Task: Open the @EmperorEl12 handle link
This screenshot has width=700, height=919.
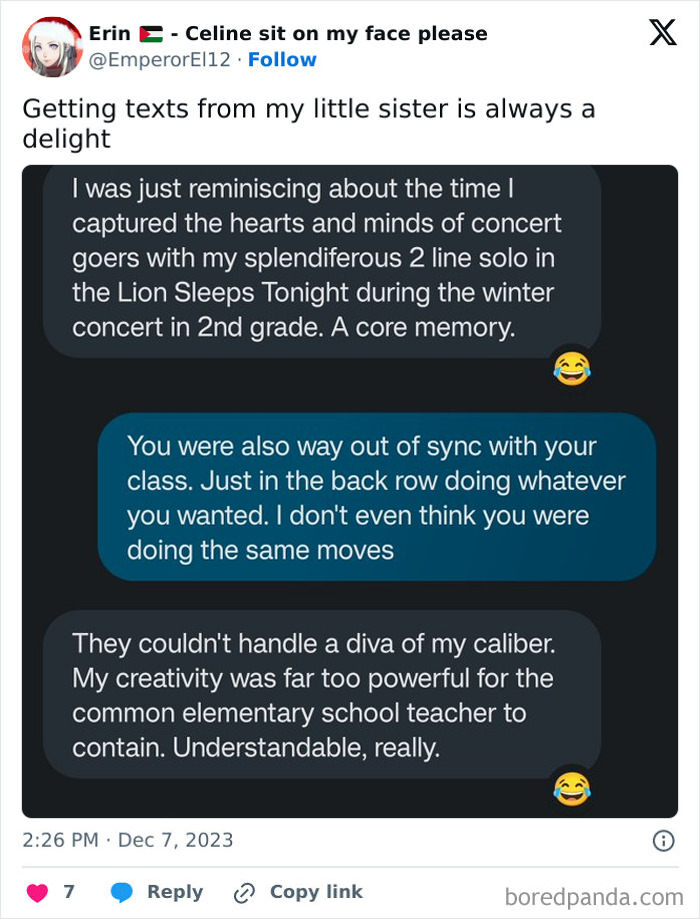Action: pos(160,60)
